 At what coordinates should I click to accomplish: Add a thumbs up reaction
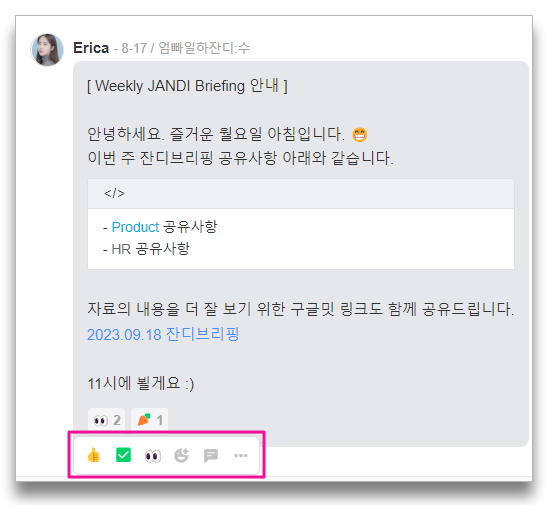tap(93, 455)
